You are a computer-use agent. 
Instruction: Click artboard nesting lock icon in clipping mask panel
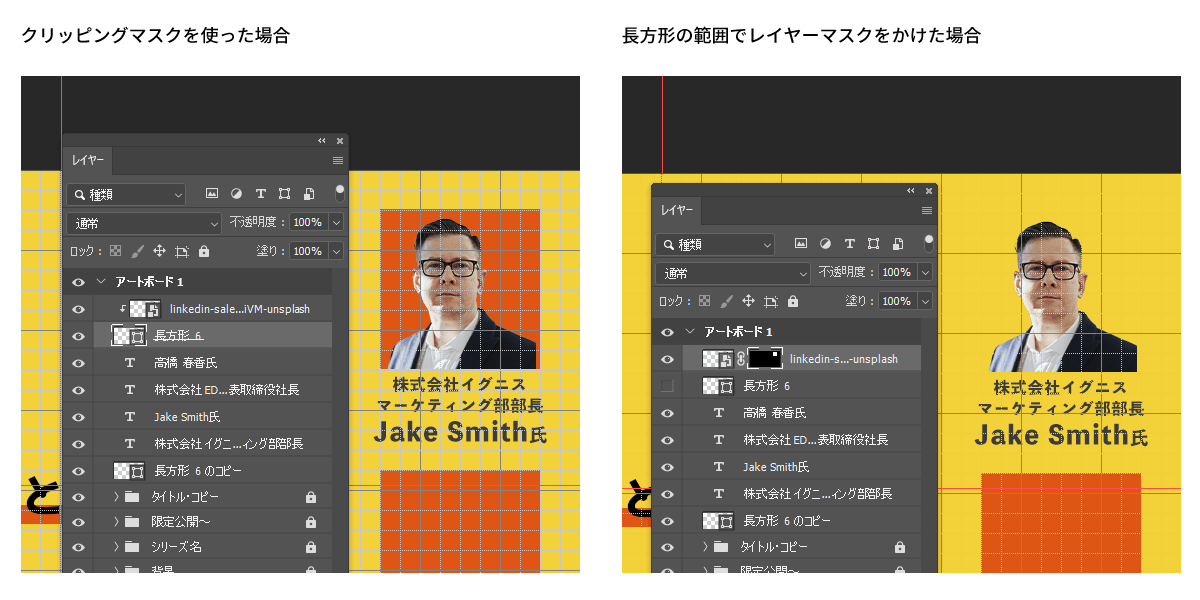182,251
